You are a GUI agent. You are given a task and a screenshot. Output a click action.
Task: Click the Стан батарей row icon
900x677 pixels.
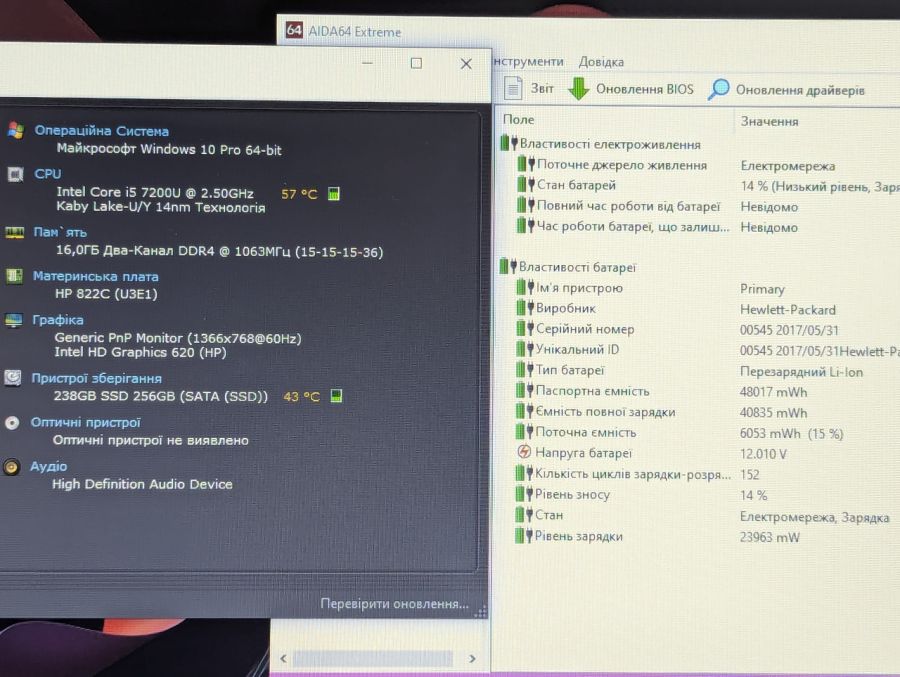[x=526, y=184]
